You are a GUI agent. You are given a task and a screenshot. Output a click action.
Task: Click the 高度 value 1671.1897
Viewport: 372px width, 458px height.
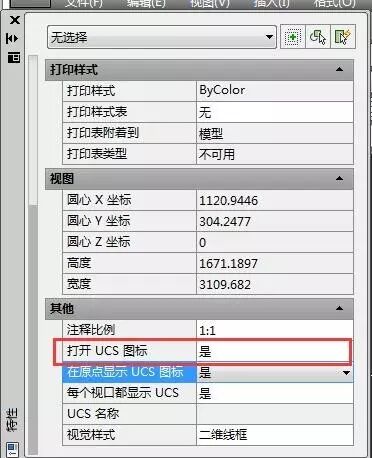tap(275, 263)
